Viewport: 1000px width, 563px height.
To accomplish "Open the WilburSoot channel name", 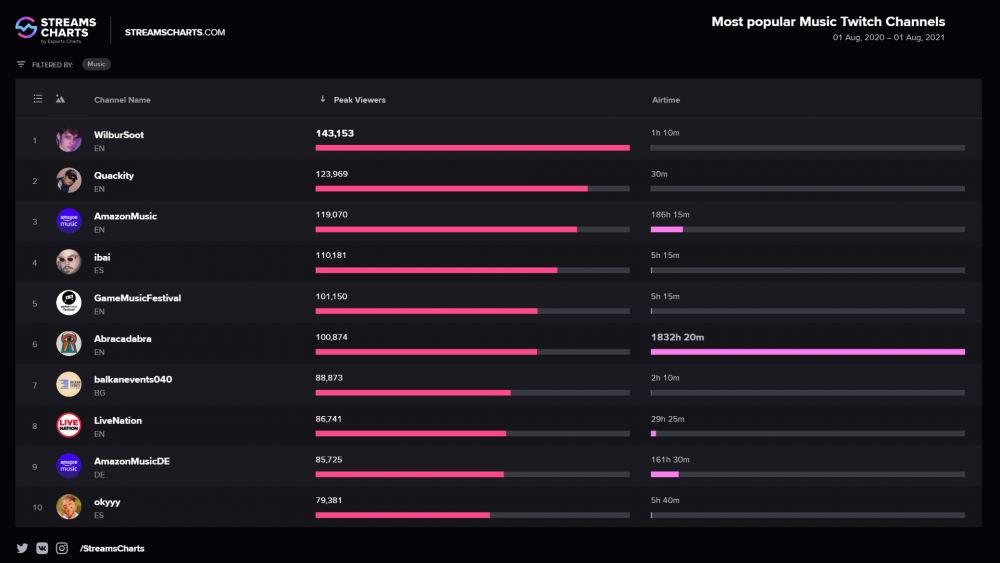I will [119, 135].
